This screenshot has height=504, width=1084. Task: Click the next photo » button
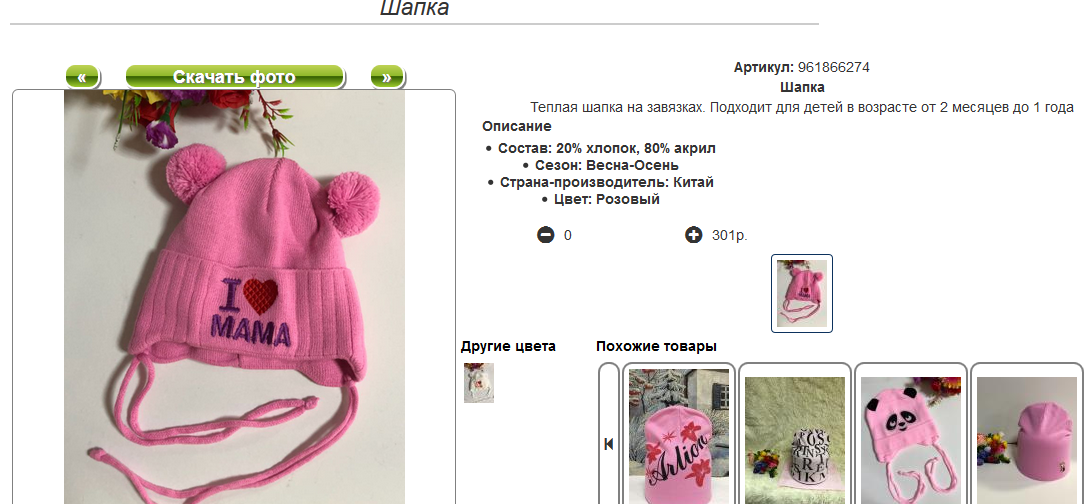(x=387, y=77)
